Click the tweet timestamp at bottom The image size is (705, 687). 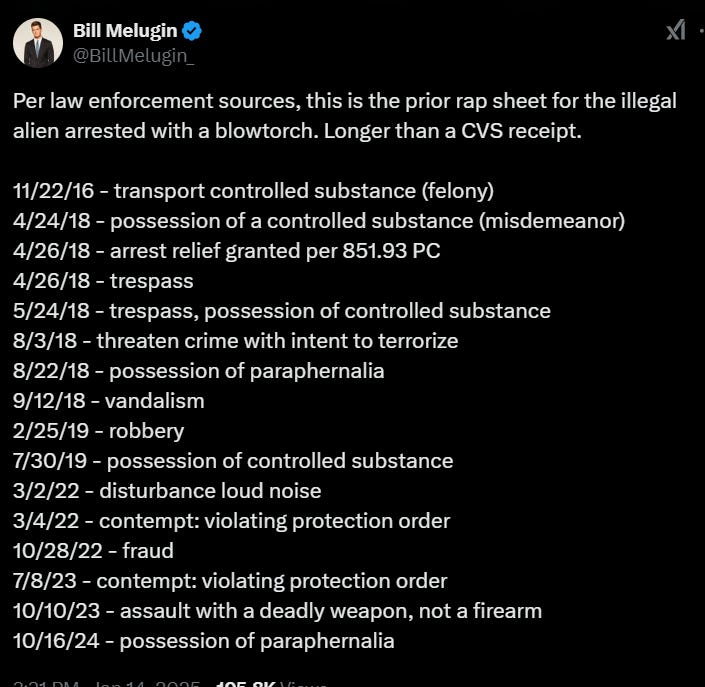107,683
